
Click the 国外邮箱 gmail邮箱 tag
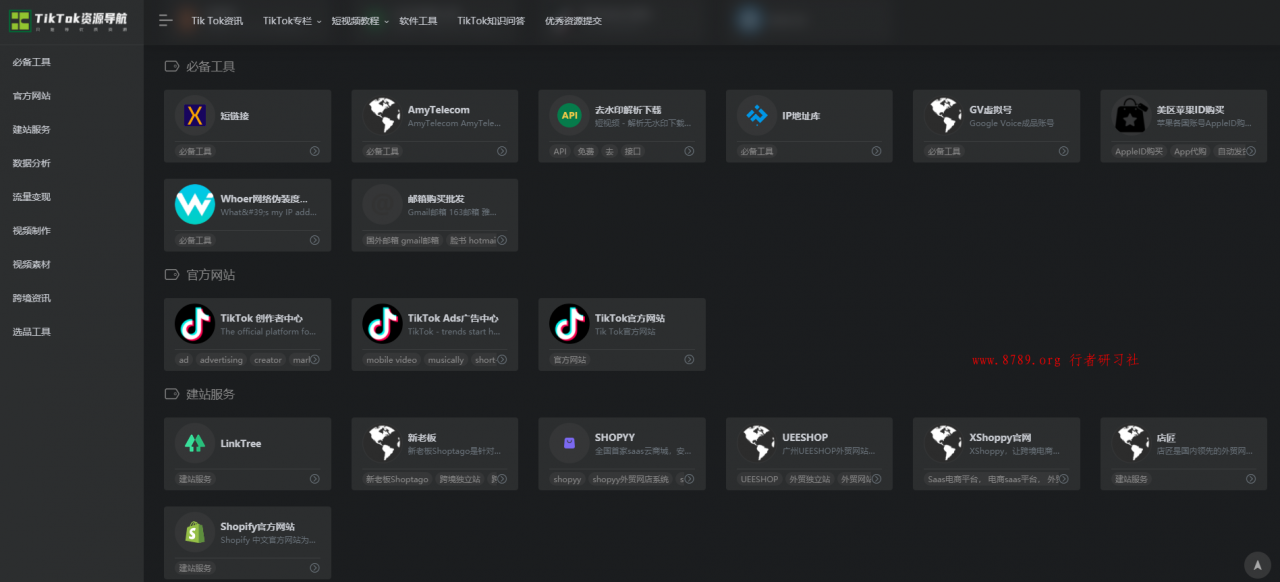403,240
